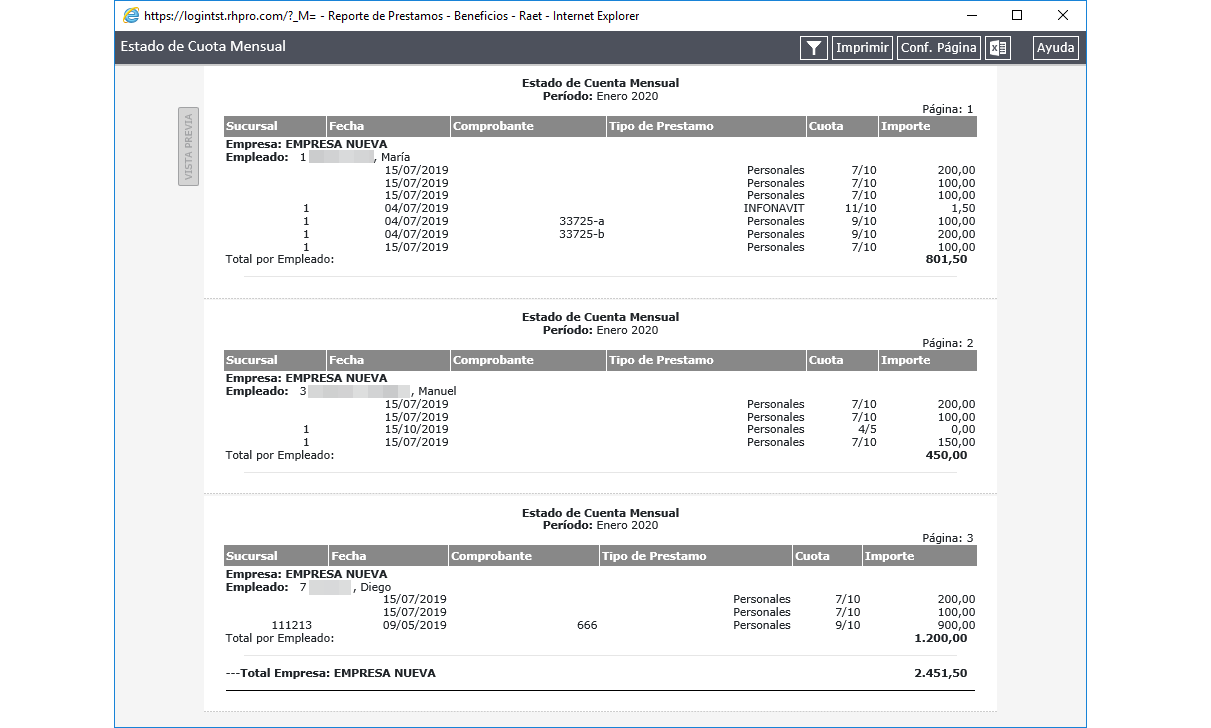Click Comprobante column header on page 1
1211x728 pixels.
click(x=528, y=127)
